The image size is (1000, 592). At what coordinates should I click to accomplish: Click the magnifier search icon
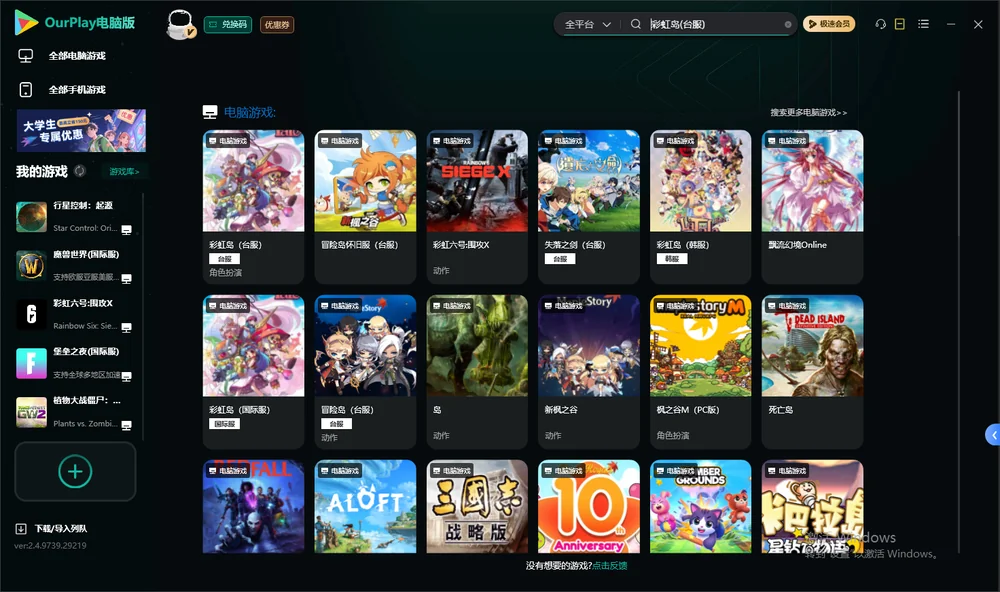point(635,24)
